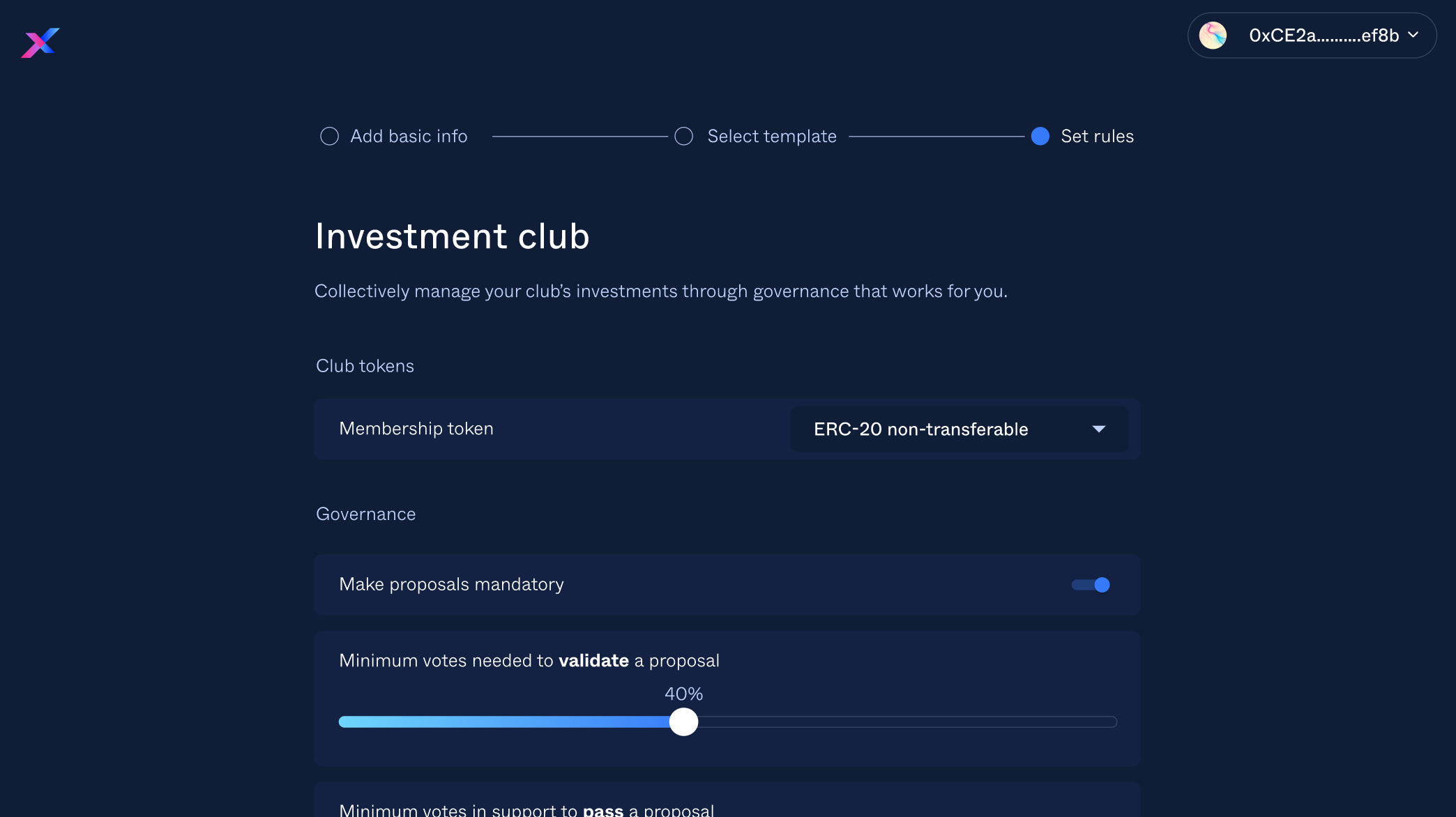Click the wallet address 0xCE2a...ef8b
Image resolution: width=1456 pixels, height=817 pixels.
(1324, 36)
